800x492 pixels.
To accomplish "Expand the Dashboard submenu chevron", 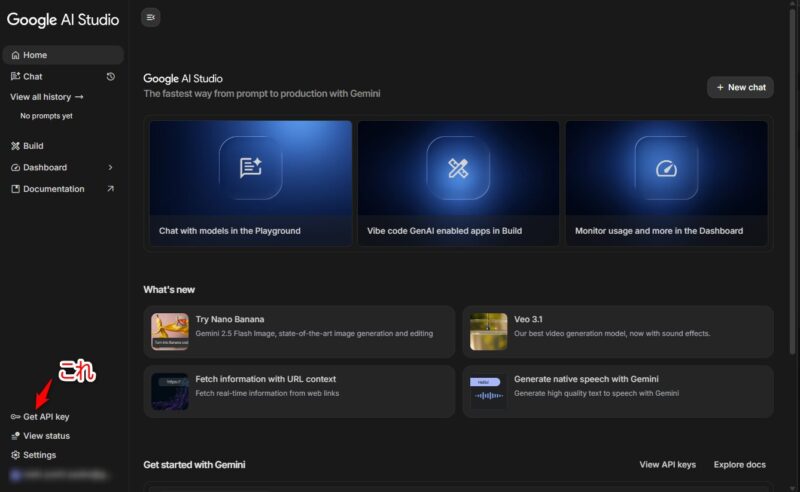I will click(x=111, y=167).
